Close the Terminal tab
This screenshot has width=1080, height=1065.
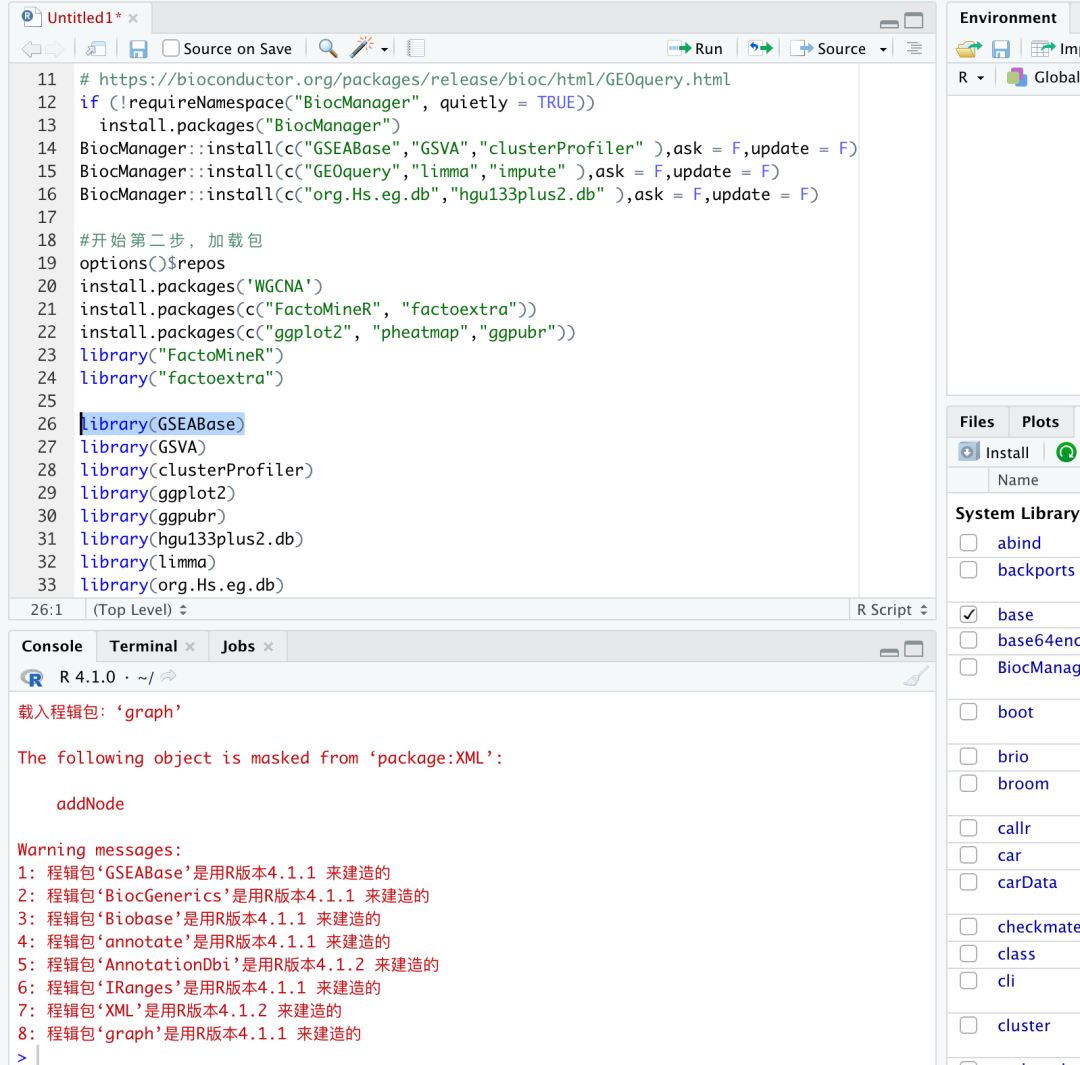tap(190, 646)
